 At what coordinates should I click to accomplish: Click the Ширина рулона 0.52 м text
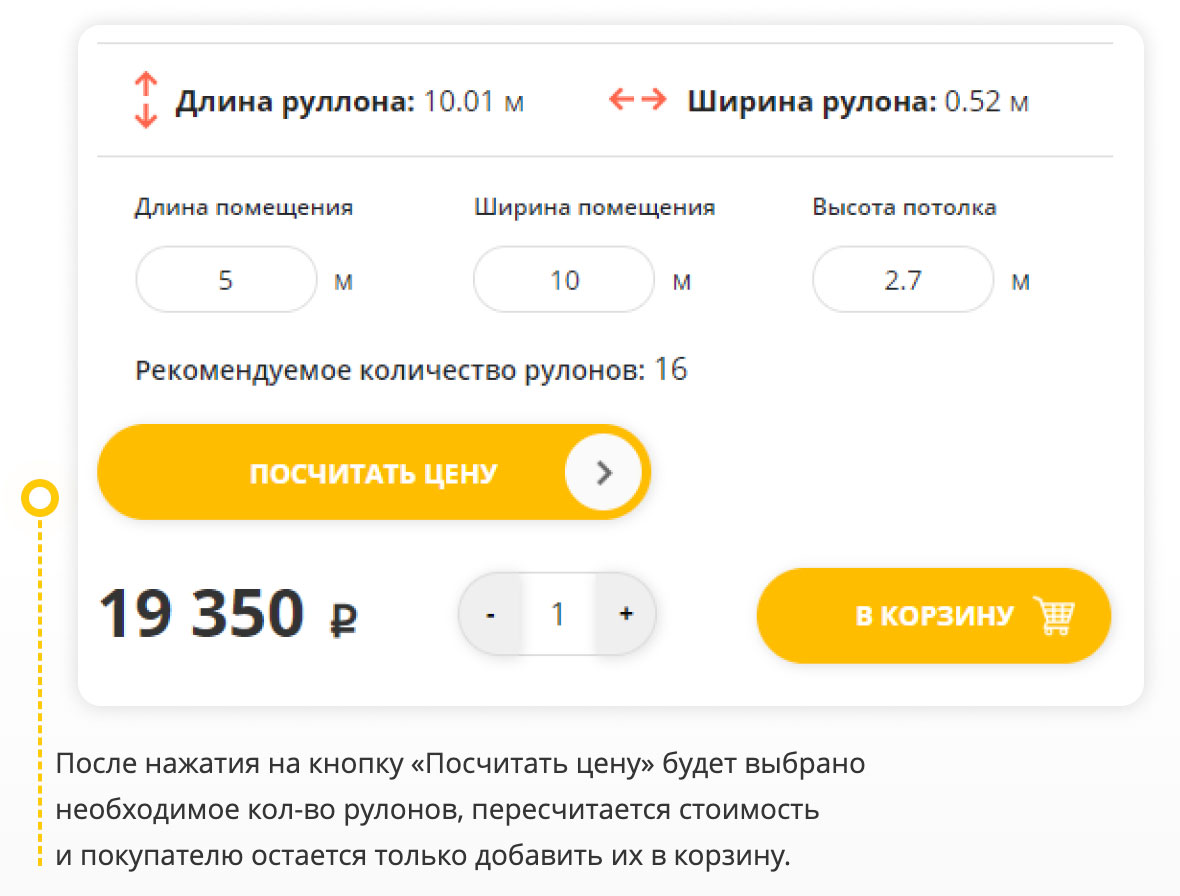point(858,102)
